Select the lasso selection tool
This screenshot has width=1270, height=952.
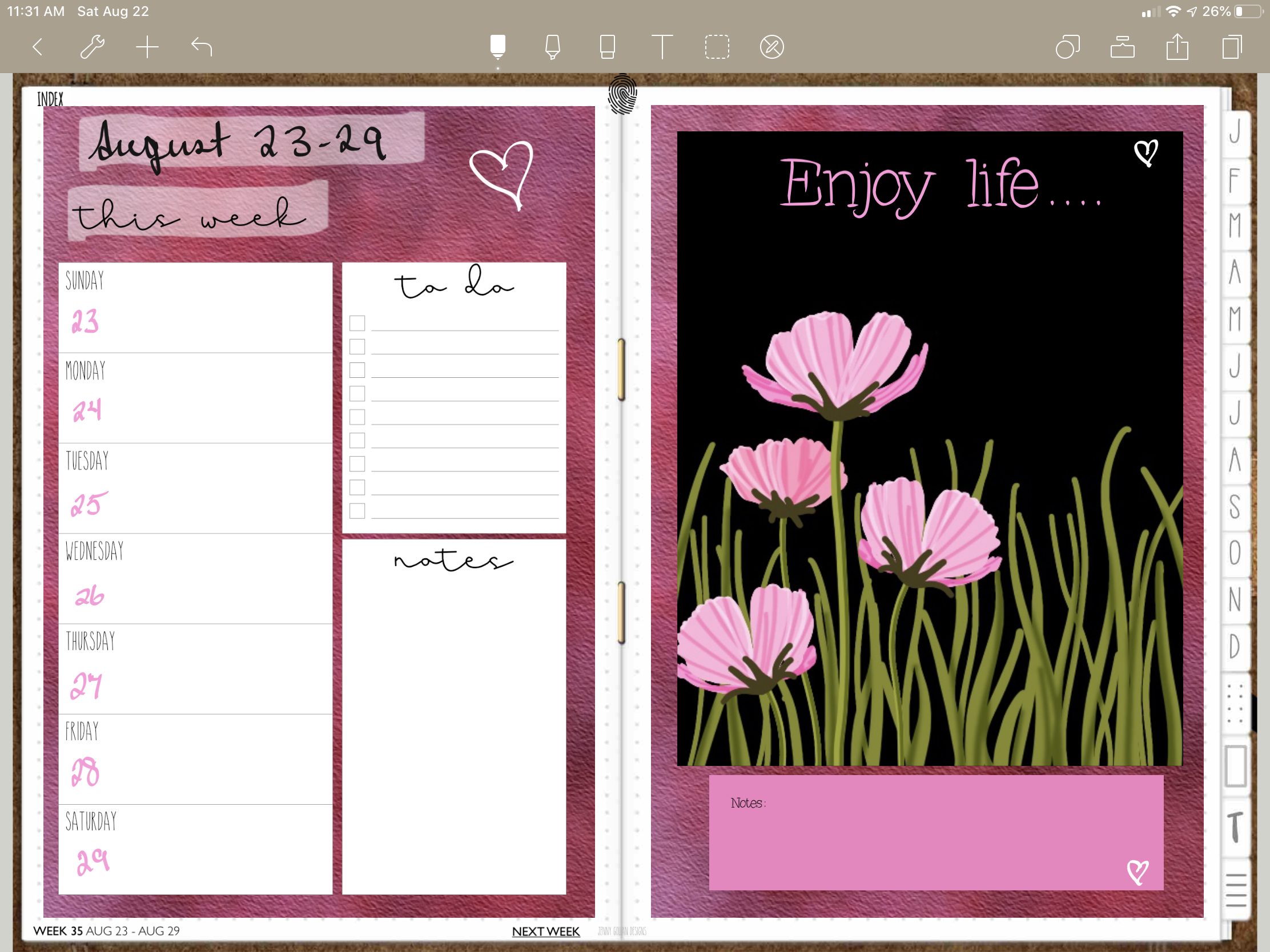click(x=717, y=46)
